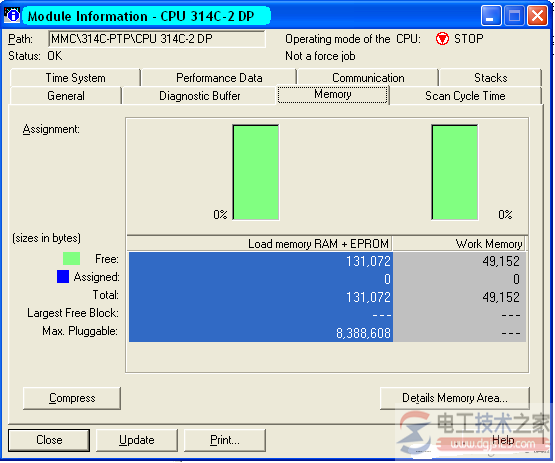
Task: Open the Communication tab
Action: [x=368, y=78]
